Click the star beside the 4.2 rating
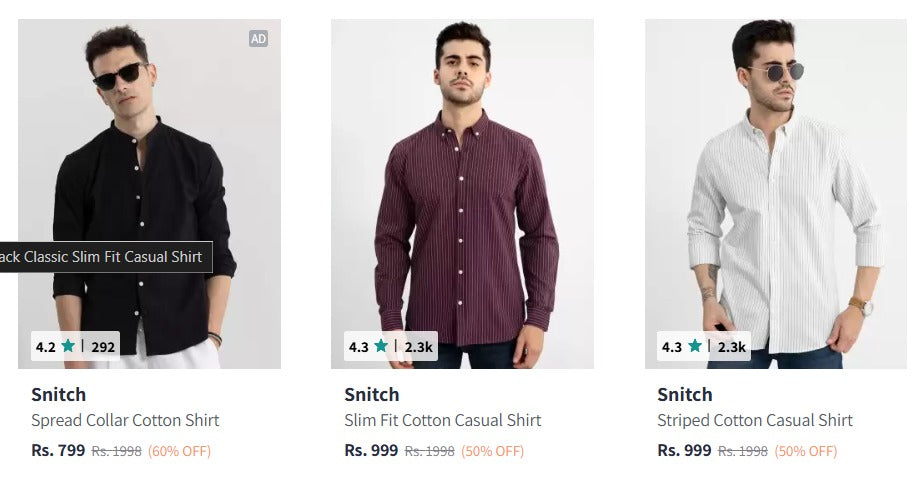922x482 pixels. click(x=68, y=347)
